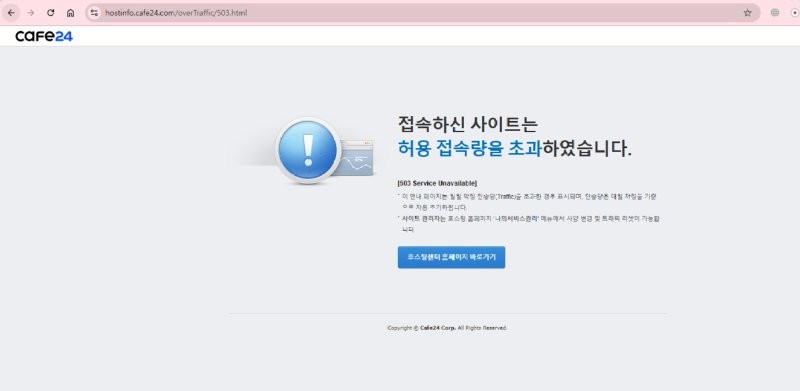This screenshot has height=391, width=800.
Task: Click the blue text '허용 접속량을 초과'
Action: [x=469, y=148]
